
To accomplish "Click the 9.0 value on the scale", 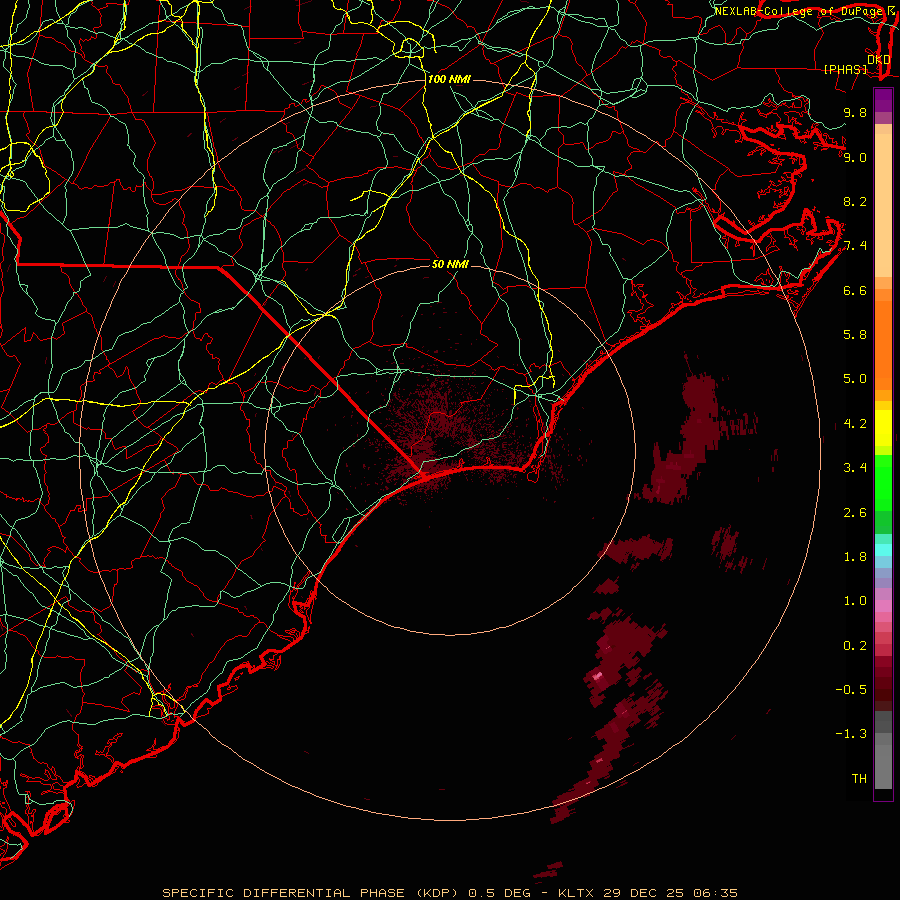I will pos(855,157).
